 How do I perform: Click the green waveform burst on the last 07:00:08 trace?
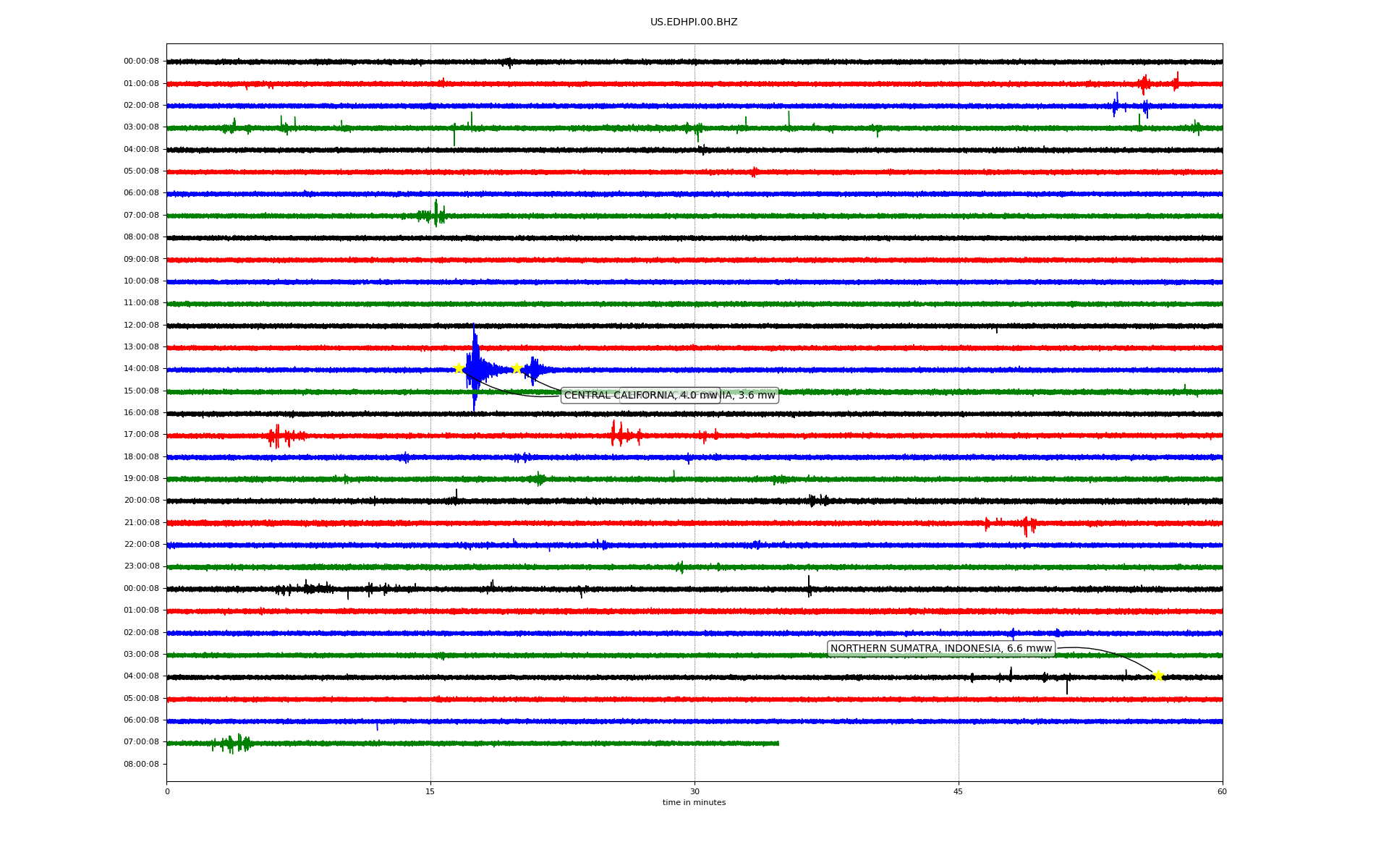tap(233, 743)
